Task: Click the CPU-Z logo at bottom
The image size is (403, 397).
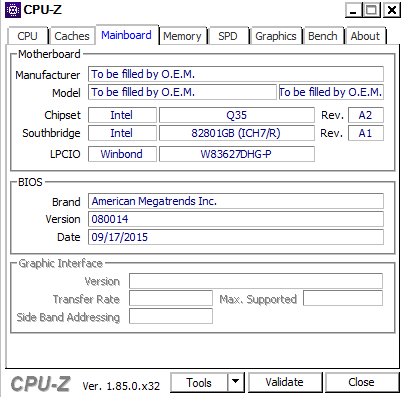Action: [41, 384]
